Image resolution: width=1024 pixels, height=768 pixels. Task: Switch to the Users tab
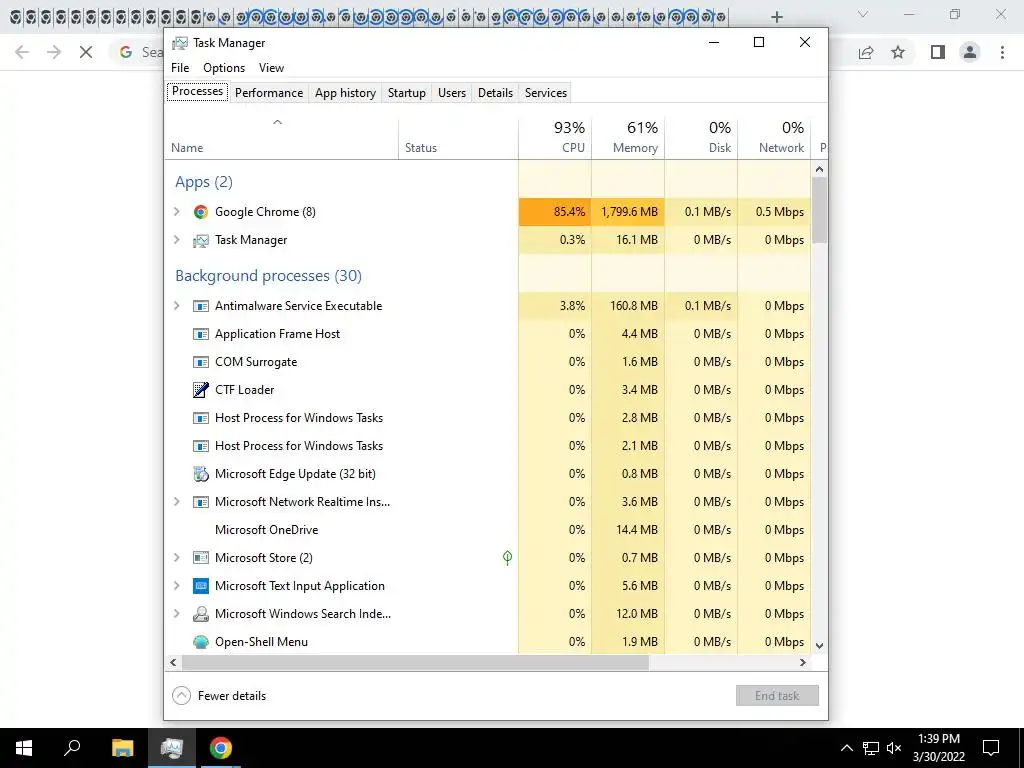[x=452, y=93]
